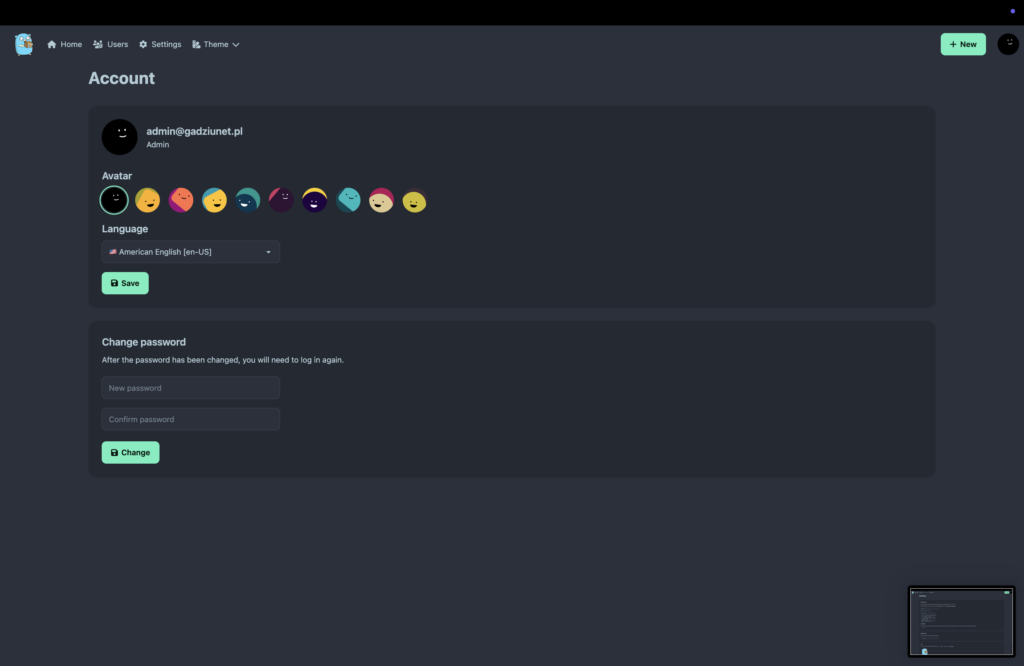This screenshot has height=666, width=1024.
Task: Pick the dark maroon avatar
Action: click(x=281, y=200)
